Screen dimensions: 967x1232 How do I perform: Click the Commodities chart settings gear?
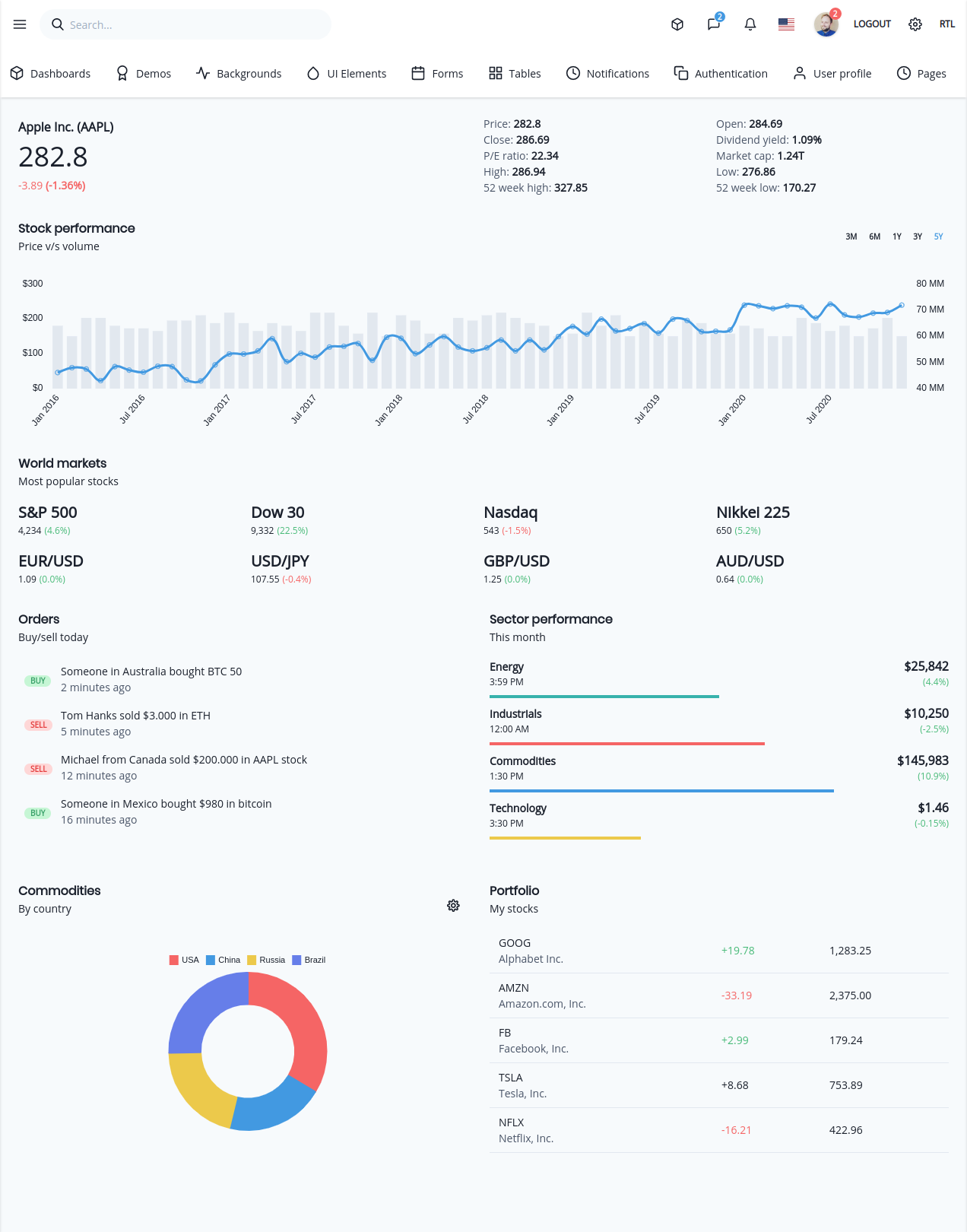pyautogui.click(x=453, y=905)
